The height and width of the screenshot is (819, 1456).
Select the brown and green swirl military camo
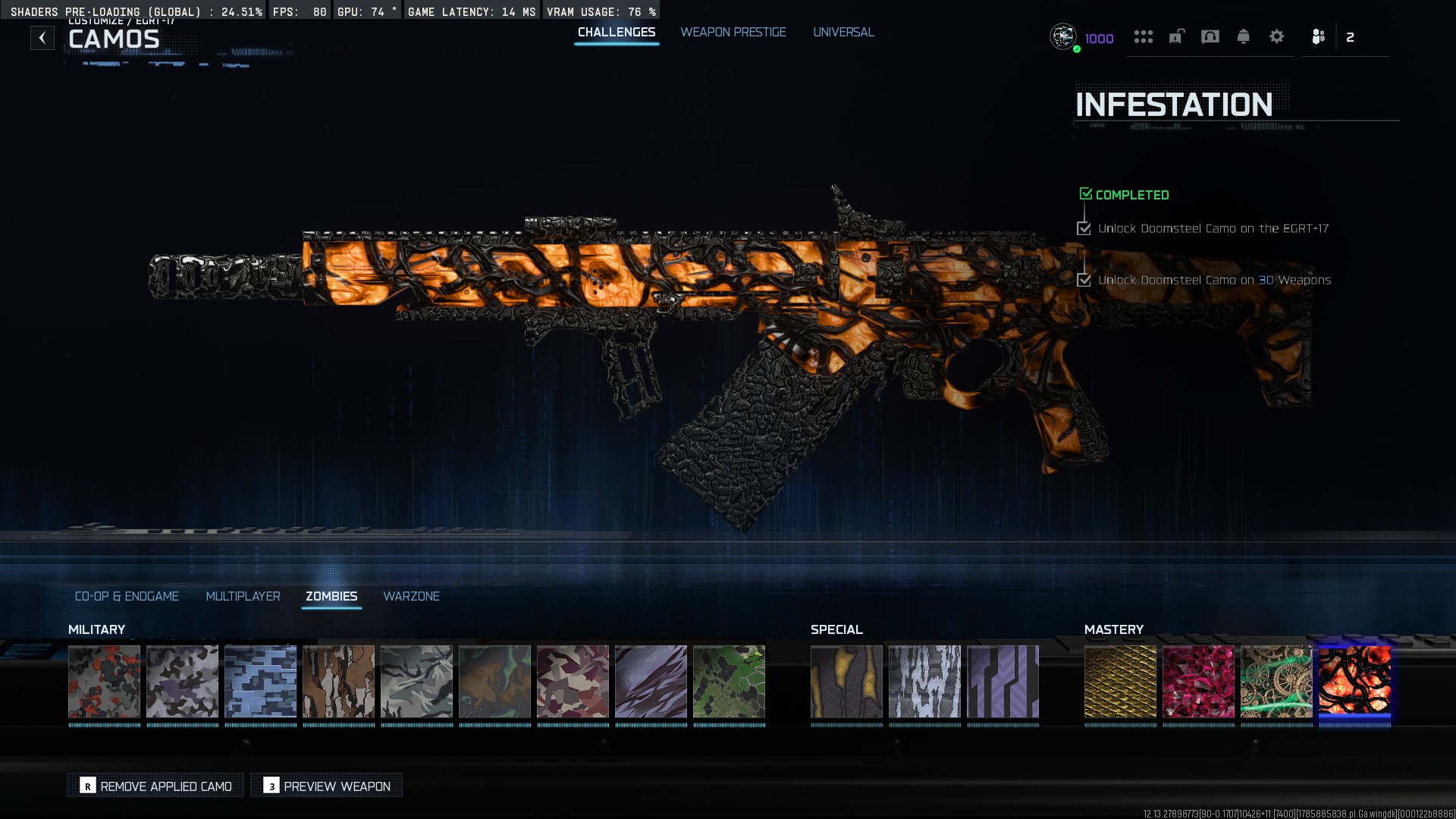pos(495,682)
